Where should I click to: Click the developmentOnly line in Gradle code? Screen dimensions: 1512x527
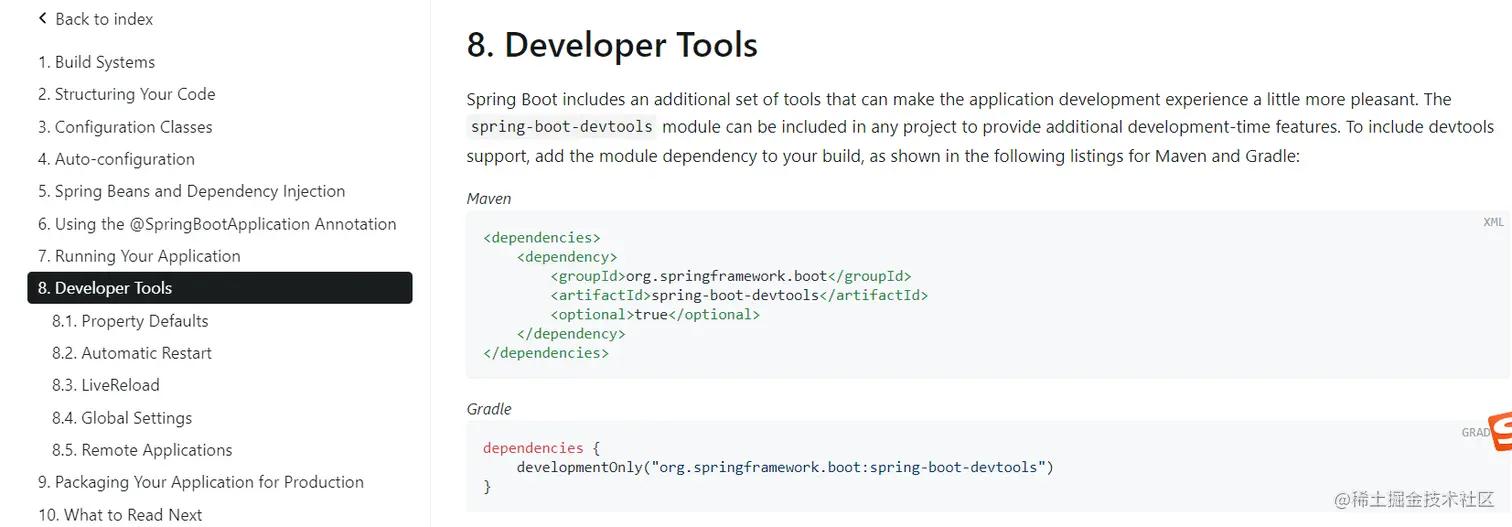(x=785, y=467)
